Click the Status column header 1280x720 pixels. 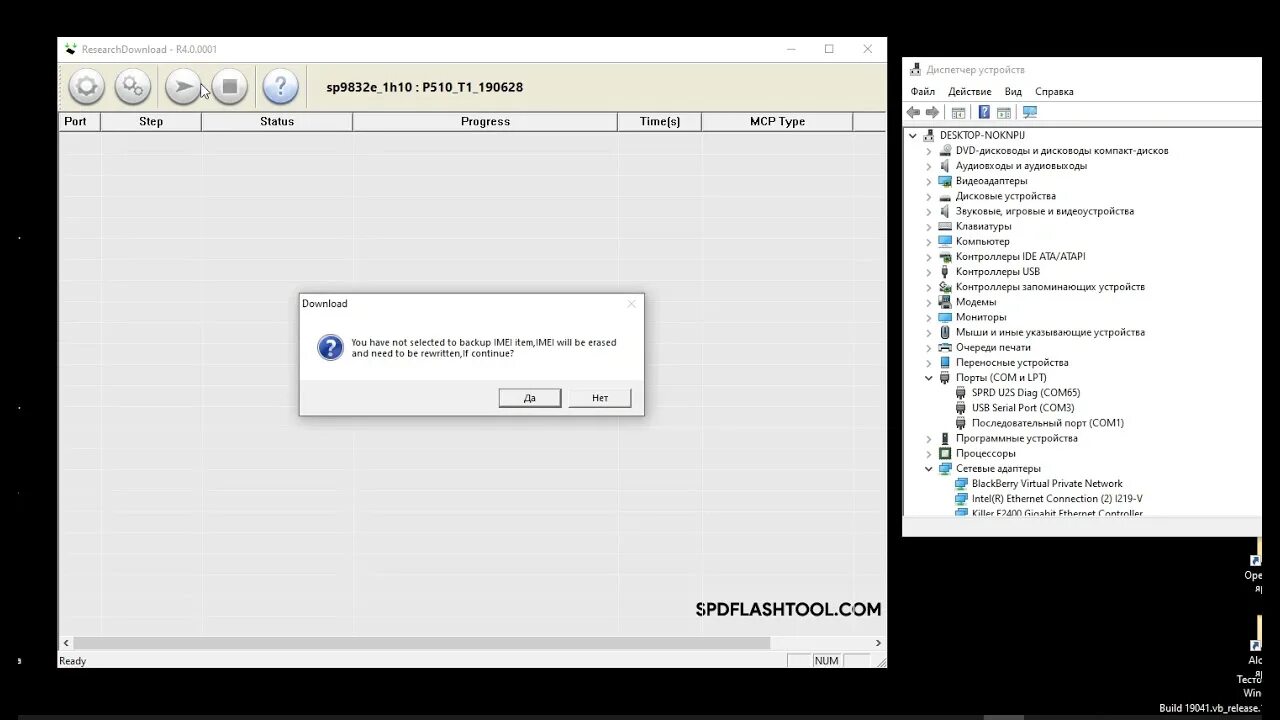point(277,122)
